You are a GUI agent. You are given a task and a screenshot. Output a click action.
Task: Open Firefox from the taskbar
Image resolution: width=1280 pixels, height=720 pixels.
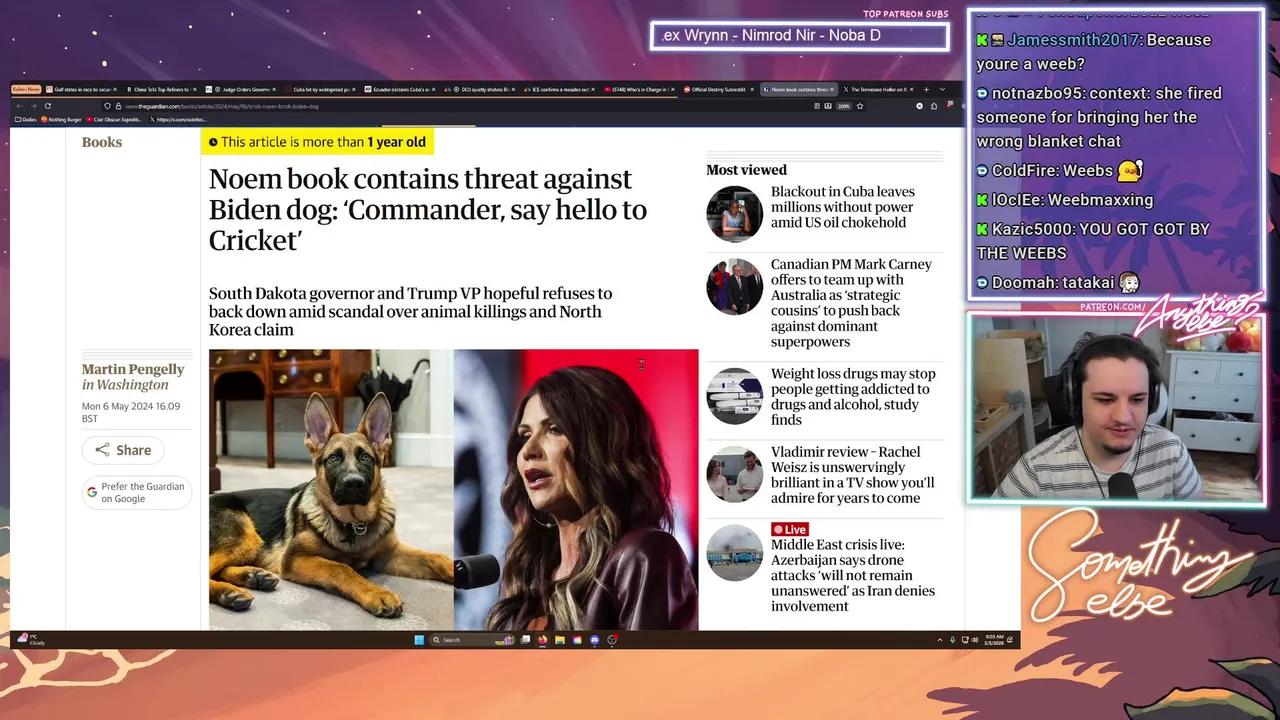point(542,640)
